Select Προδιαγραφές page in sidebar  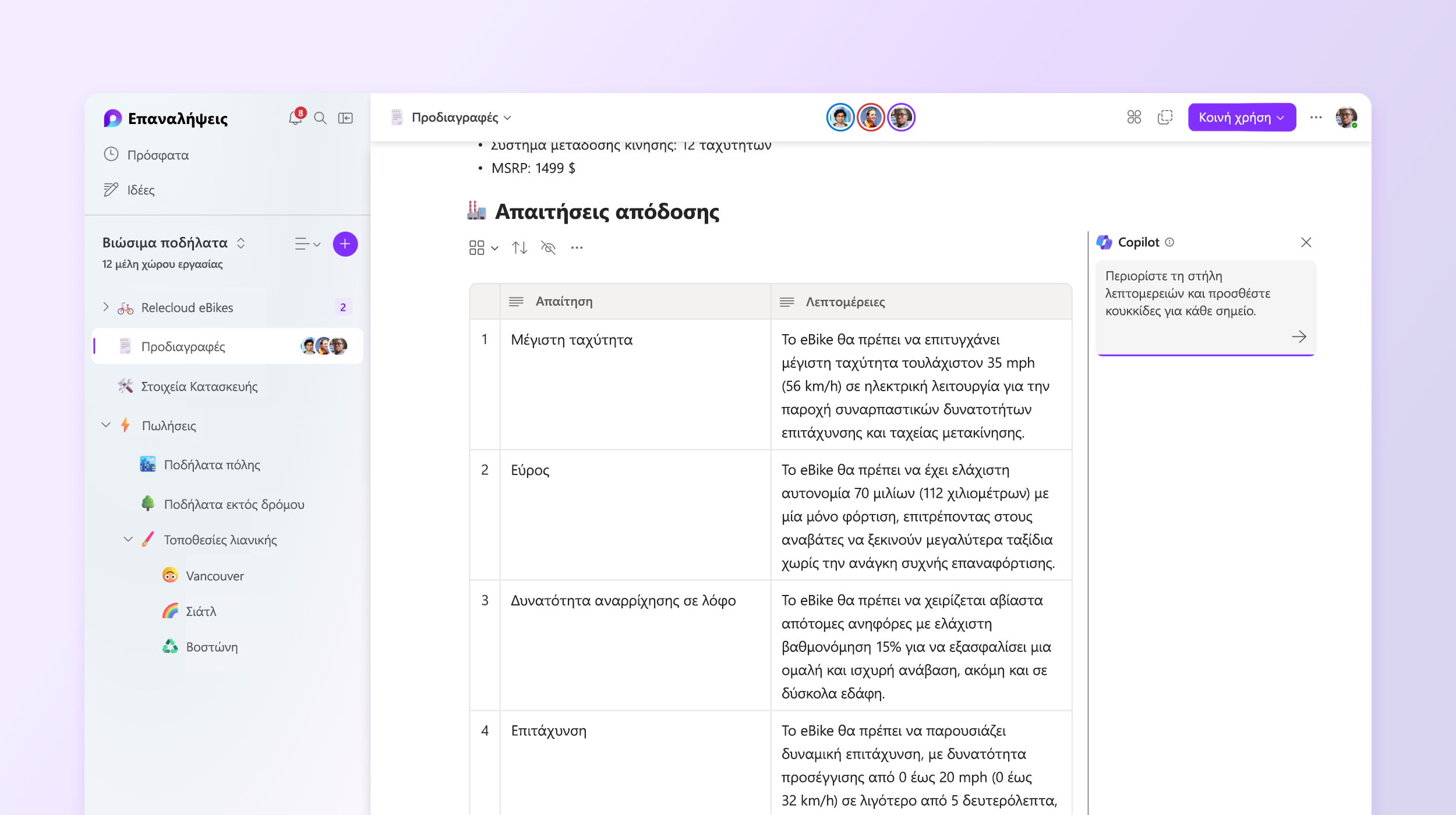[227, 346]
